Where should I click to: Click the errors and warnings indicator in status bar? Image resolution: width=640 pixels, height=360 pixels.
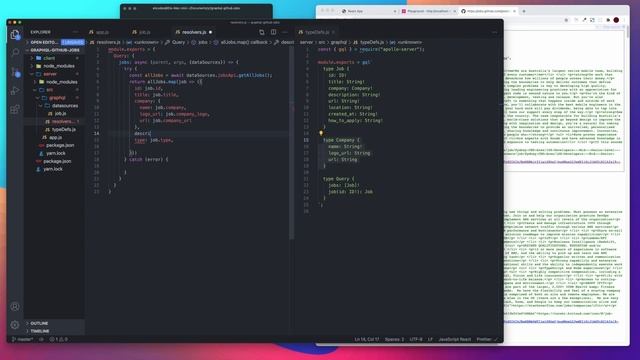pos(58,339)
